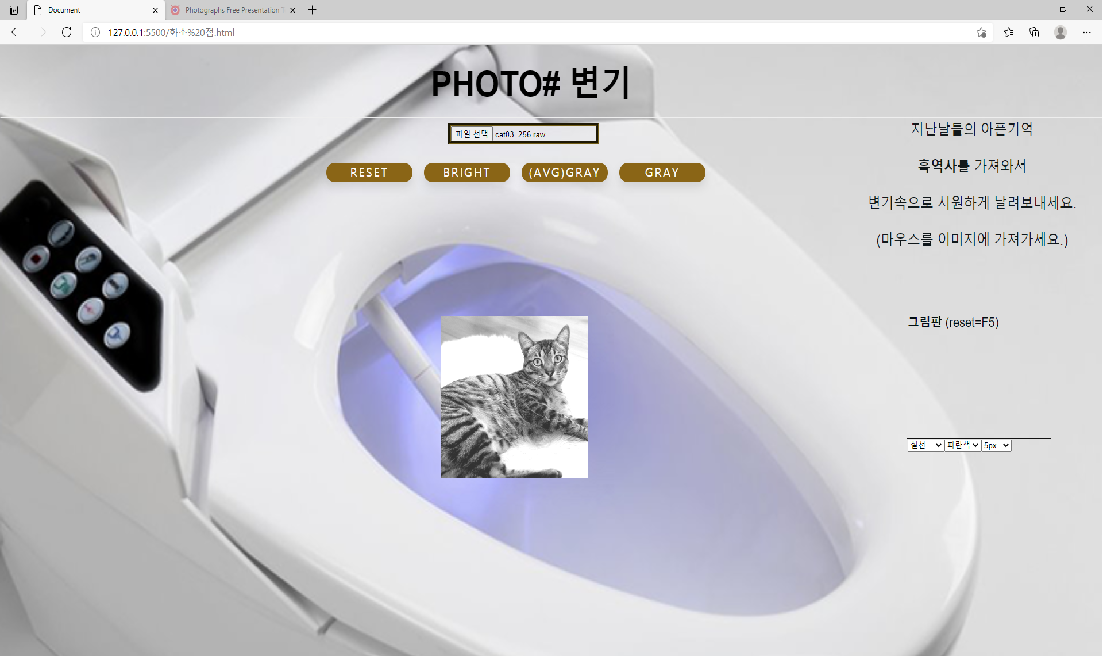
Task: Click the text (마우스를 이미지에 가져가세요.)
Action: 972,239
